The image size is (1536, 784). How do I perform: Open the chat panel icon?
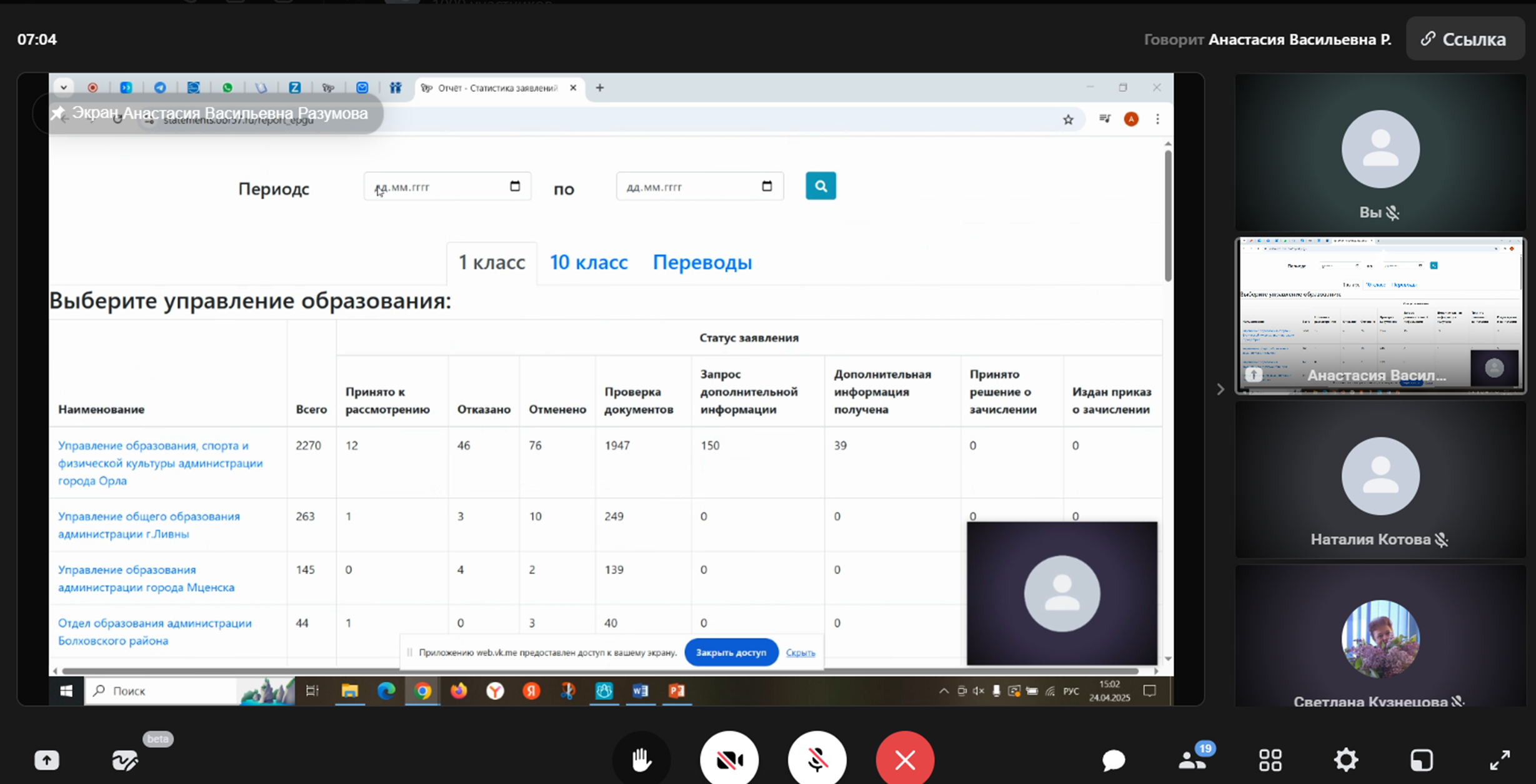coord(1114,760)
